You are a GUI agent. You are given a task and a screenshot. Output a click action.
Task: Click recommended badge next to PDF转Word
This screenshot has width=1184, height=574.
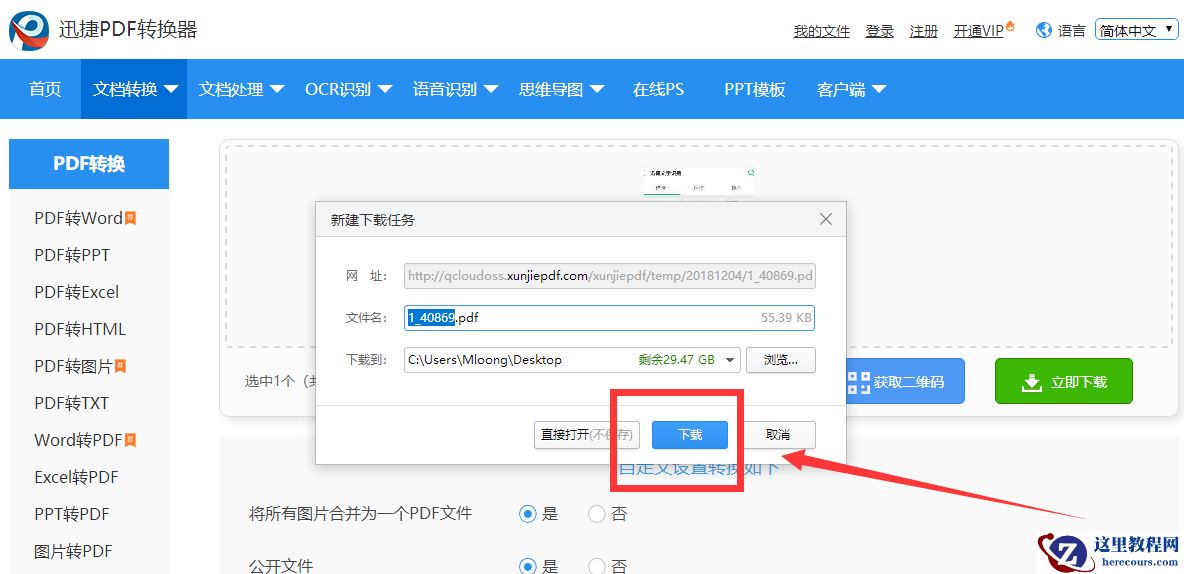click(x=131, y=218)
